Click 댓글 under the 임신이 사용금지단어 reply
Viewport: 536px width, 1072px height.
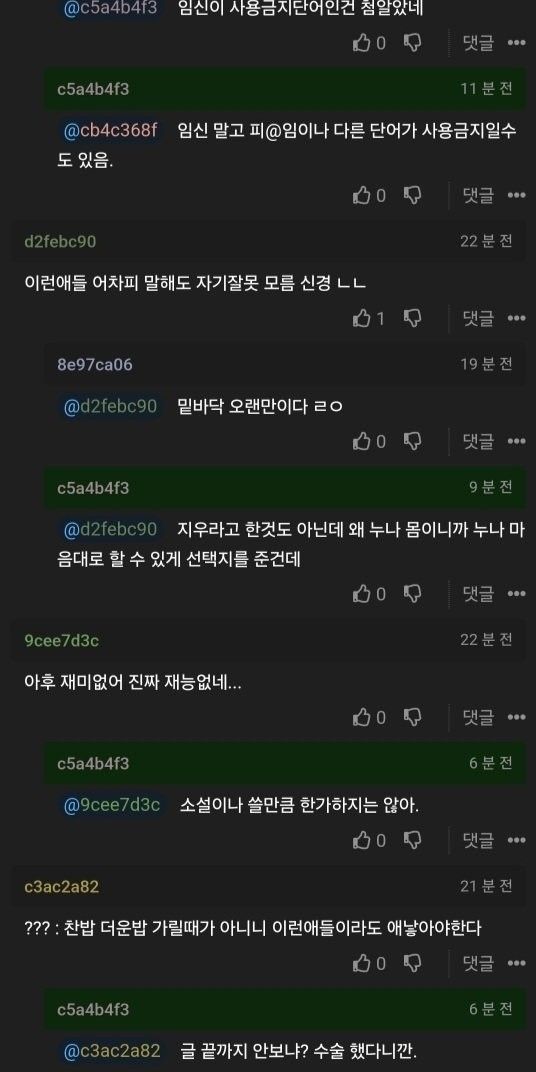point(478,43)
